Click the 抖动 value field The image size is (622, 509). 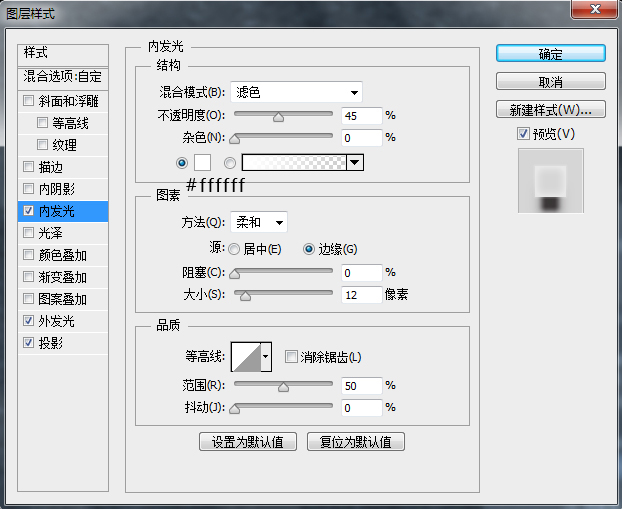(362, 408)
